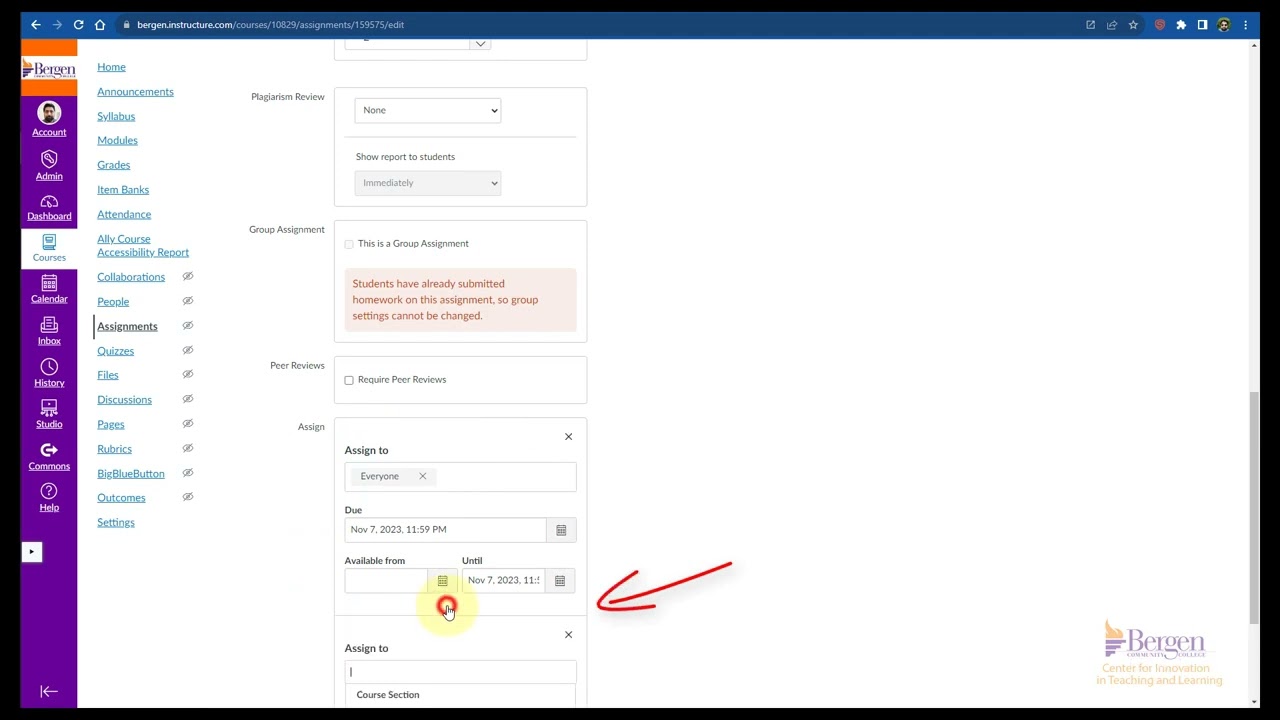Viewport: 1280px width, 720px height.
Task: Open the Calendar in global navigation
Action: tap(49, 290)
